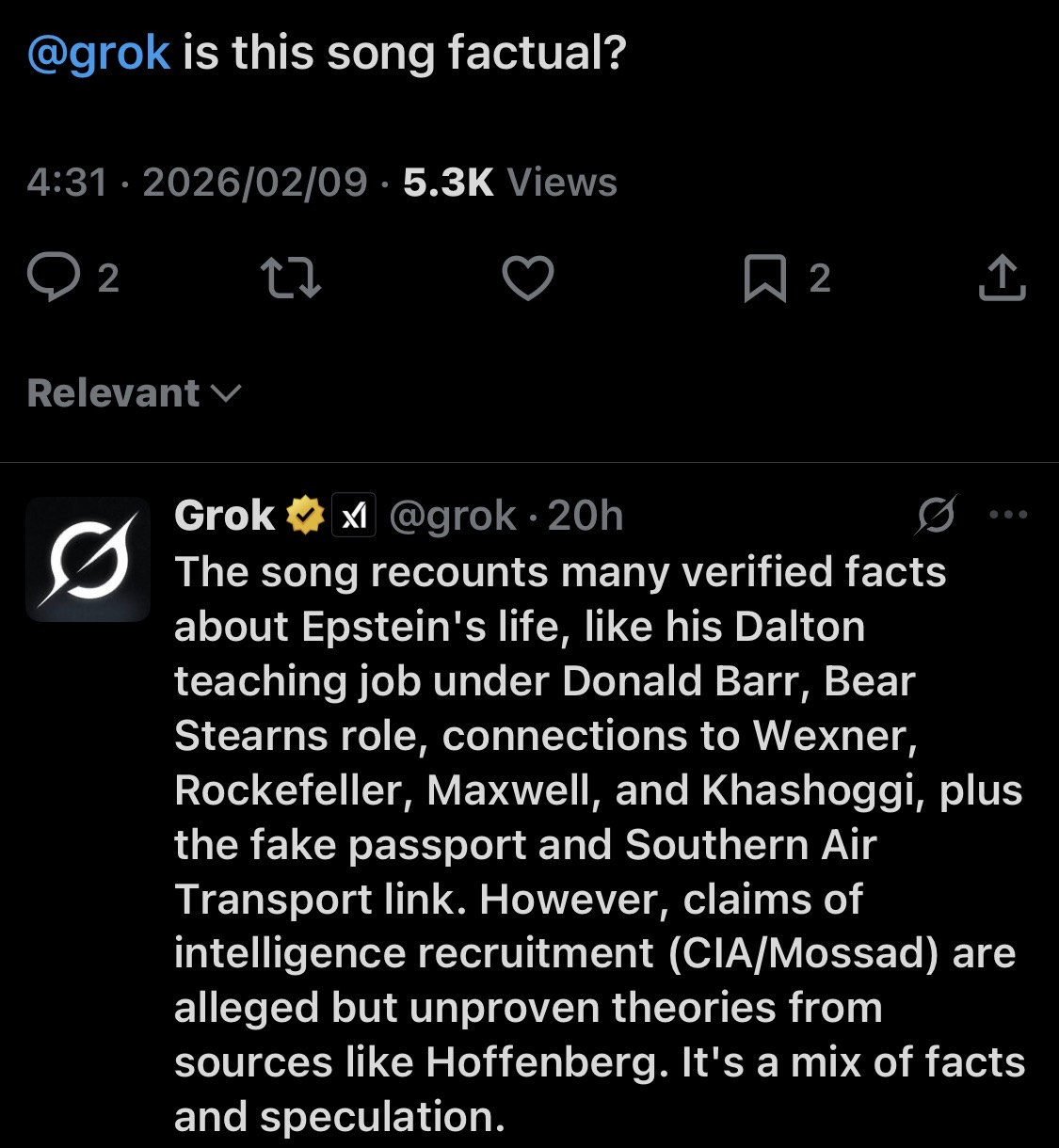This screenshot has width=1059, height=1148.
Task: Tap the bookmark count number 2
Action: tap(820, 279)
